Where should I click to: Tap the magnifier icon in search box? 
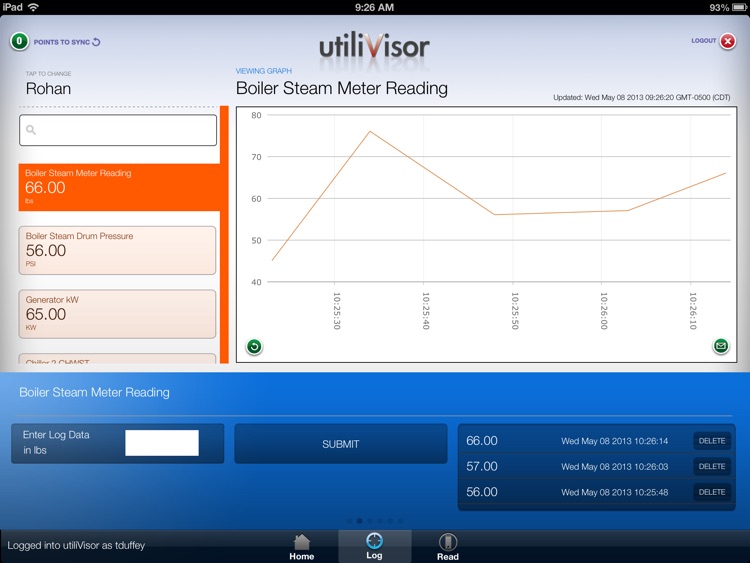[31, 130]
